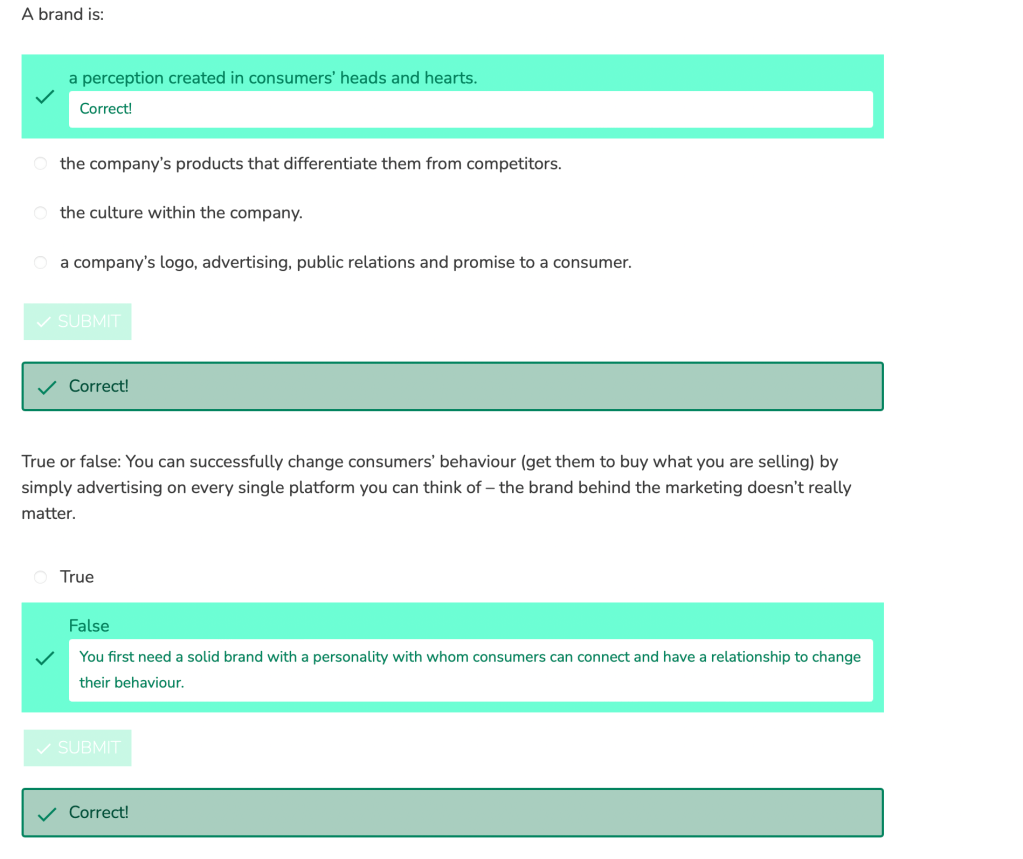Click the 'A brand is:' question heading
Screen dimensions: 1023x859
(x=63, y=15)
